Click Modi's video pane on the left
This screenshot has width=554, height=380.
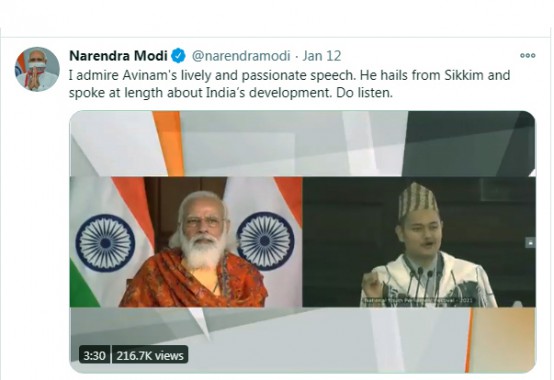click(x=186, y=242)
